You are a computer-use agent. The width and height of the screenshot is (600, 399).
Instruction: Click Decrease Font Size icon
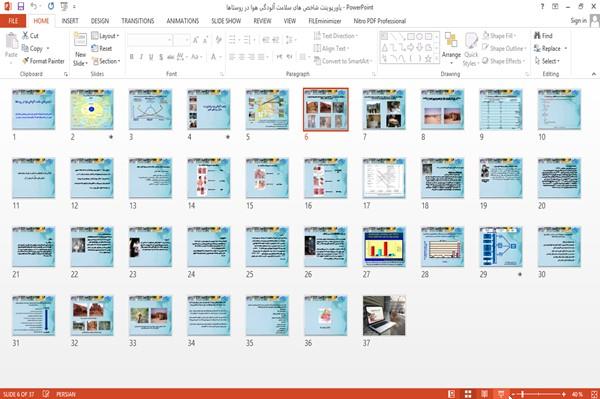click(x=206, y=40)
